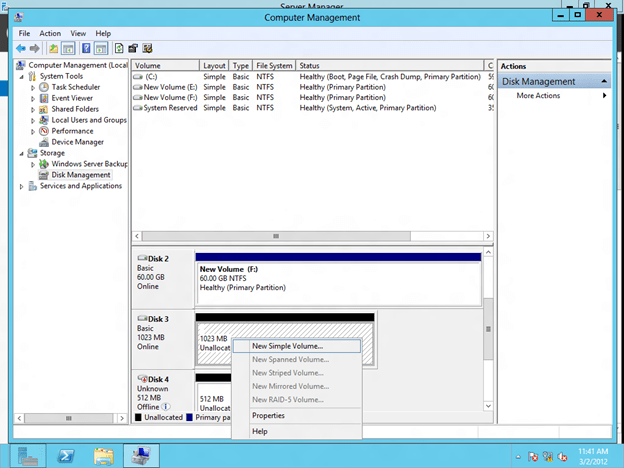Click the Up One Level folder icon
This screenshot has width=624, height=468.
[x=52, y=48]
